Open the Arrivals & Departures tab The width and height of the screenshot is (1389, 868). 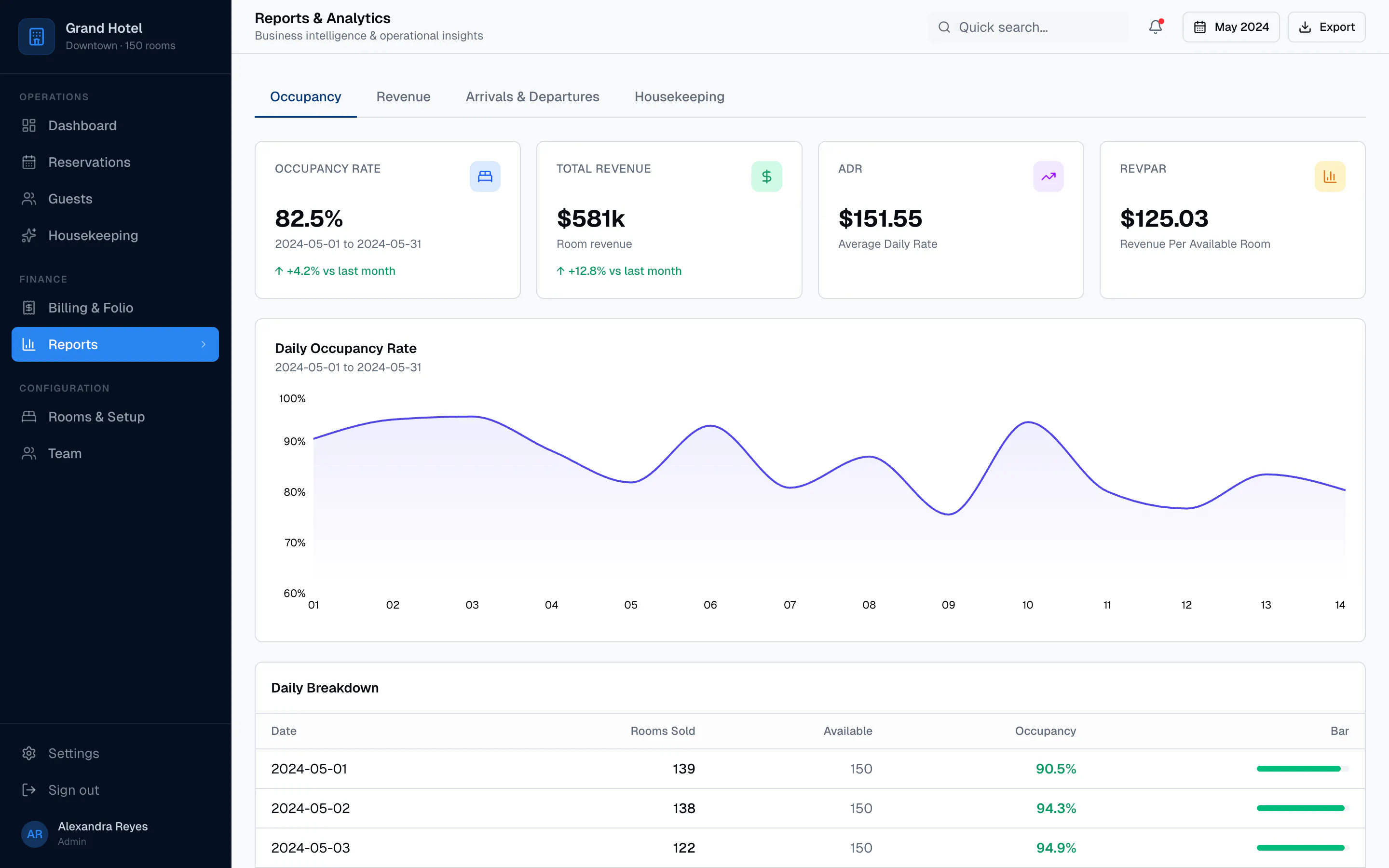click(532, 96)
